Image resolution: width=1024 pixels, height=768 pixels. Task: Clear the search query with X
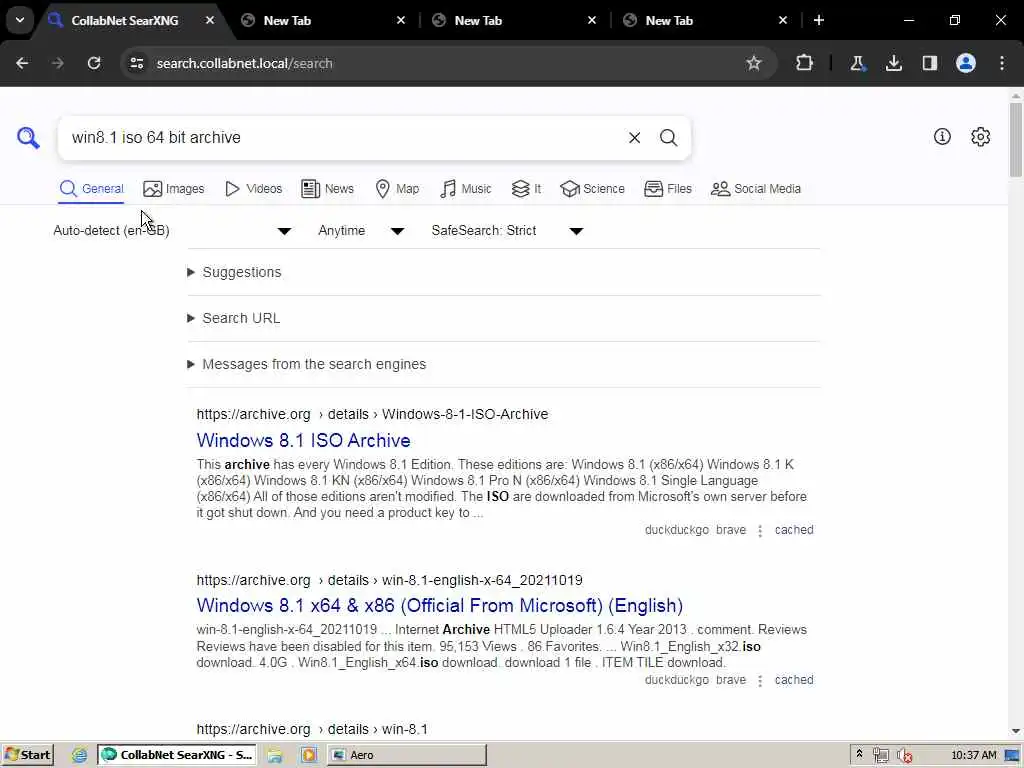634,138
